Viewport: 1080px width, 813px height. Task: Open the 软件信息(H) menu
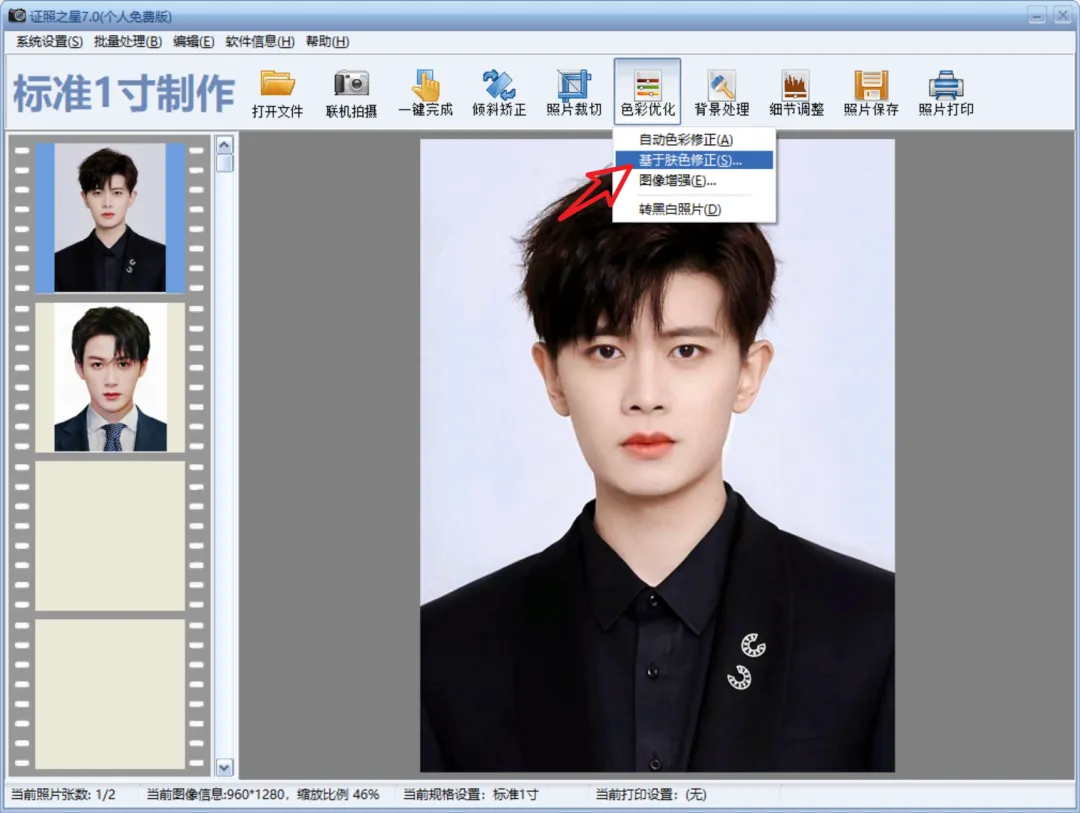pos(259,41)
